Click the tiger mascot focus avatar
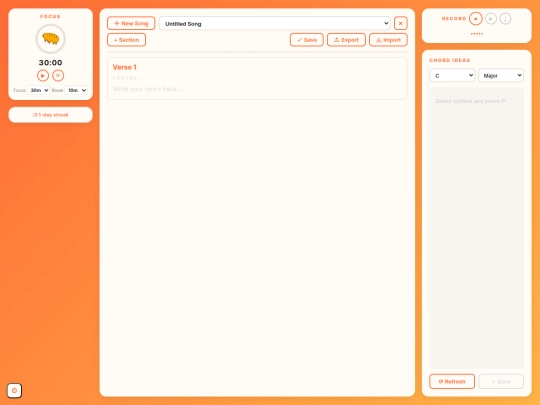This screenshot has width=540, height=405. pos(51,39)
